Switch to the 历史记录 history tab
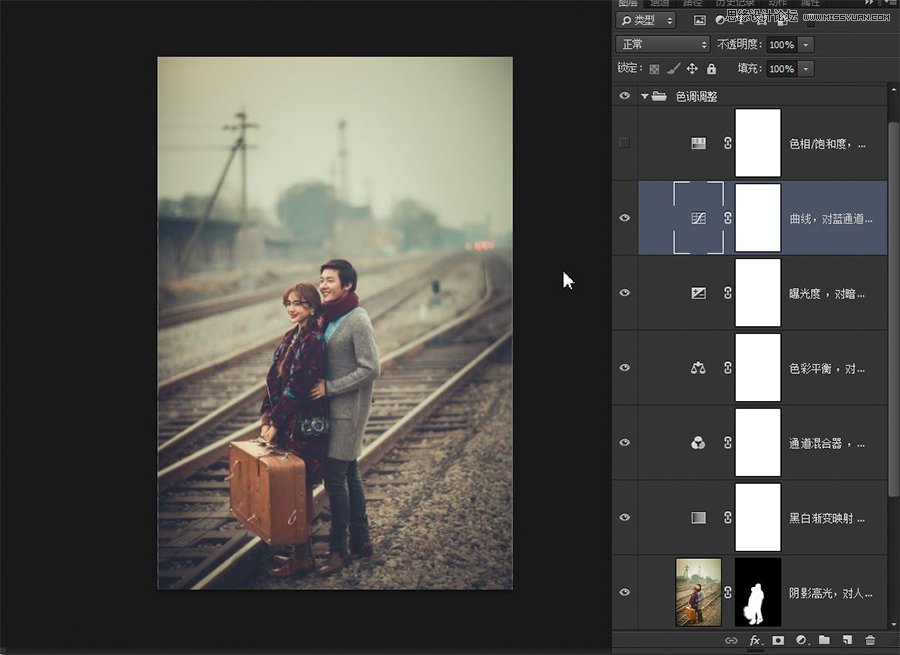Image resolution: width=900 pixels, height=655 pixels. tap(735, 3)
